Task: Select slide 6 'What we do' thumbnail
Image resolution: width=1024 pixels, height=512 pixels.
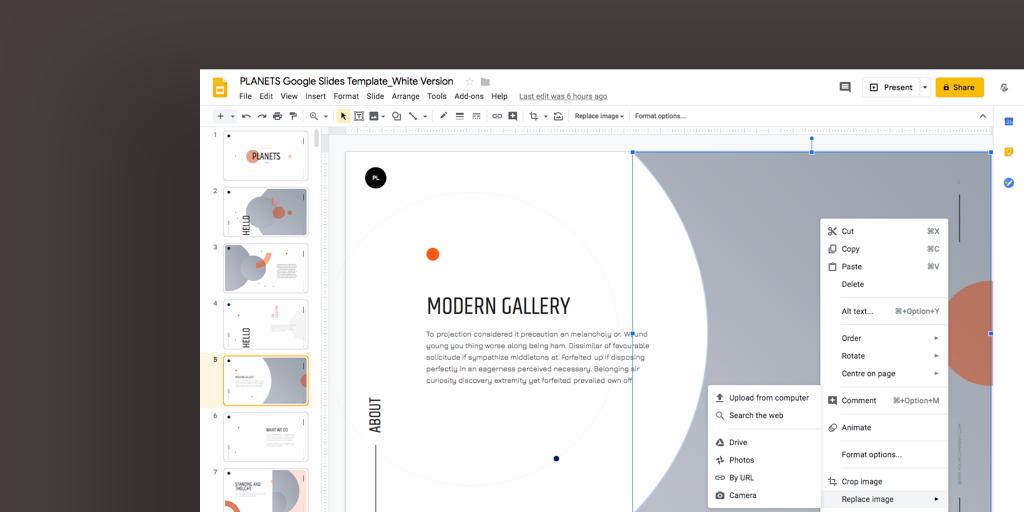Action: coord(266,437)
